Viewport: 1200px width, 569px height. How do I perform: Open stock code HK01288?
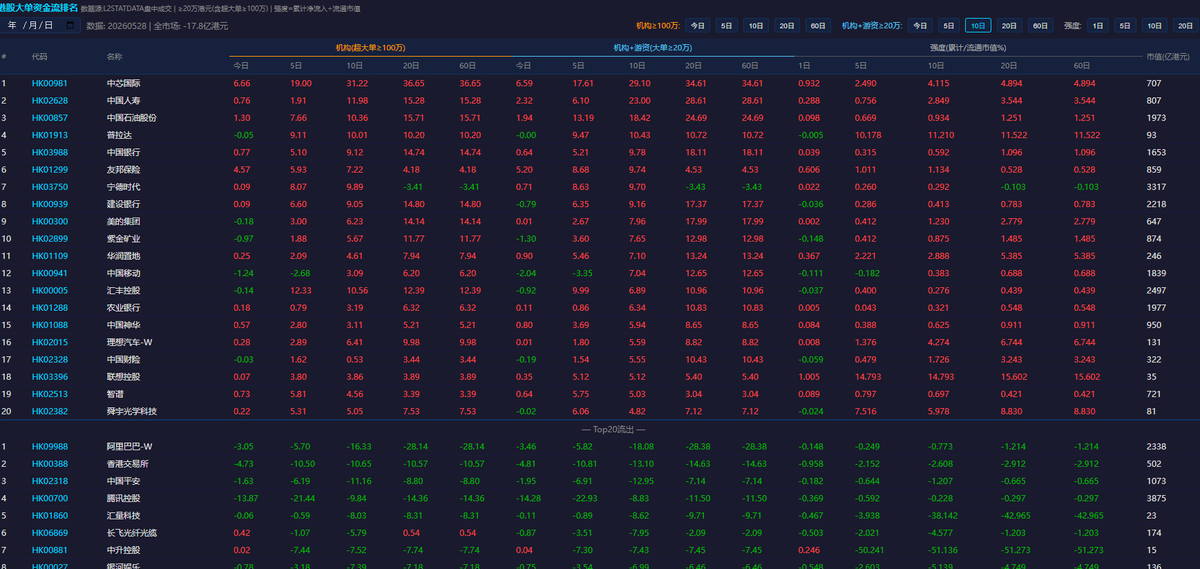[x=50, y=307]
